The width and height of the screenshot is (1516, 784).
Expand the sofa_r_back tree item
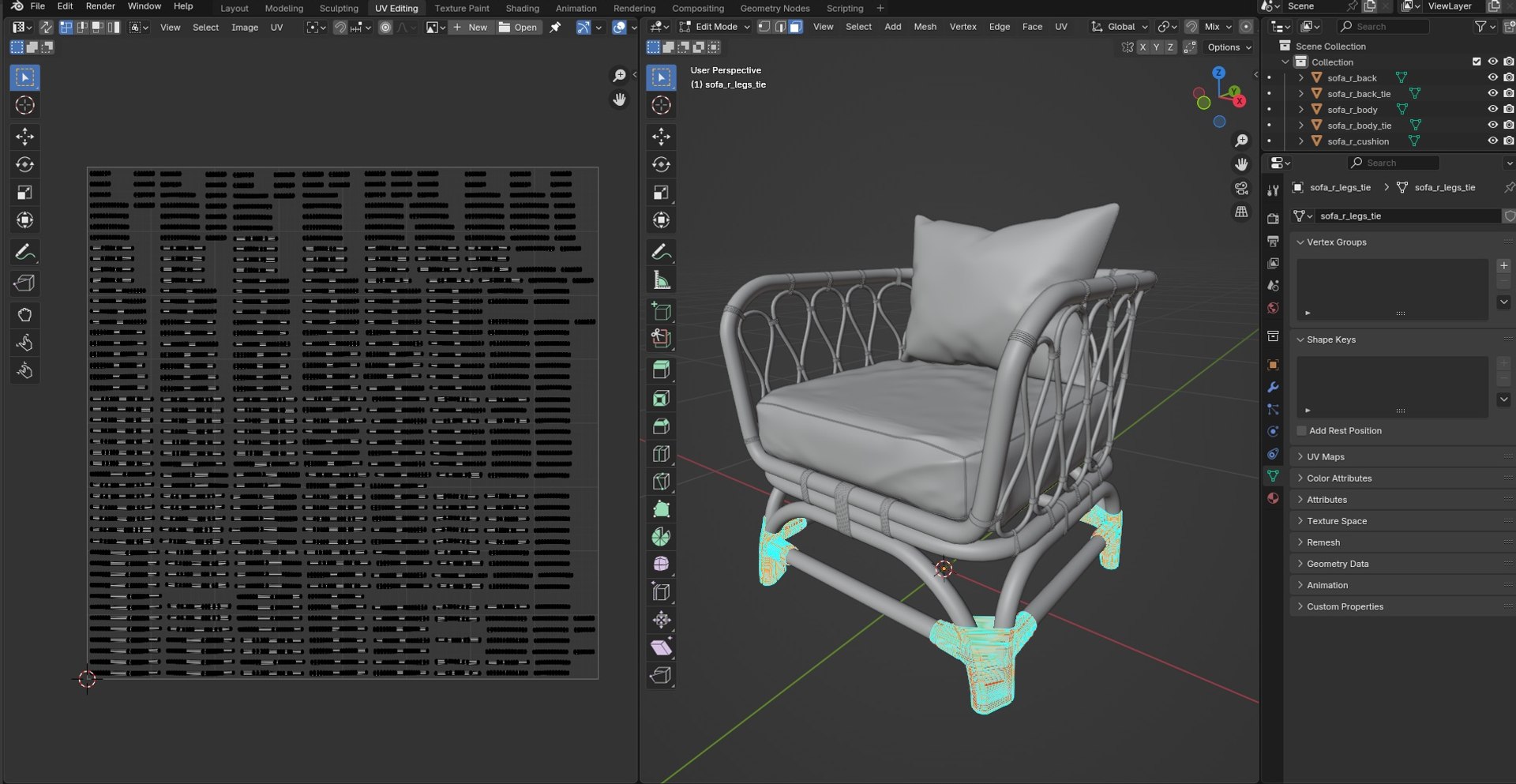click(1300, 77)
